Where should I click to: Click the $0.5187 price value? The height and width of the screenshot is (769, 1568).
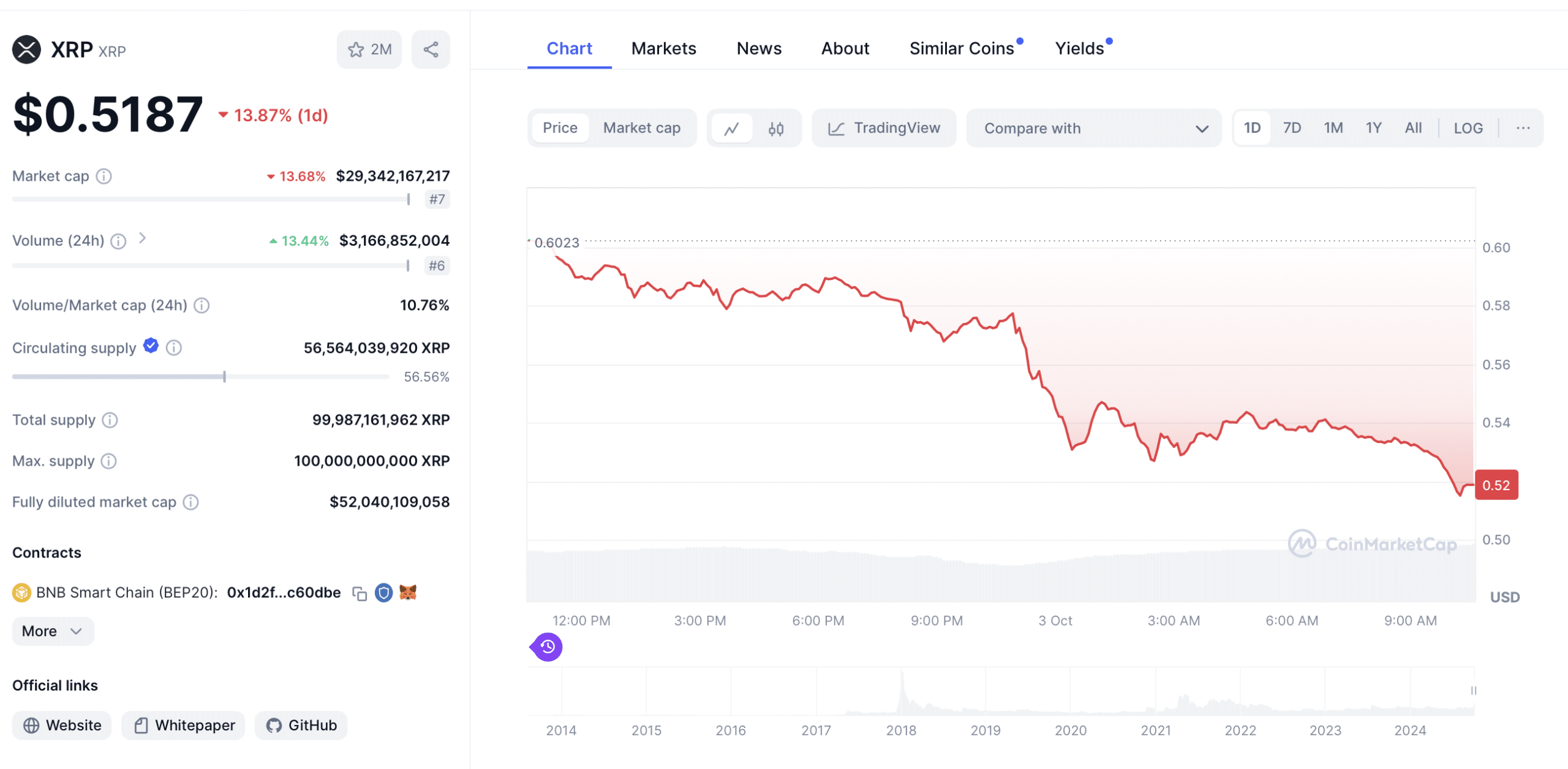(108, 115)
